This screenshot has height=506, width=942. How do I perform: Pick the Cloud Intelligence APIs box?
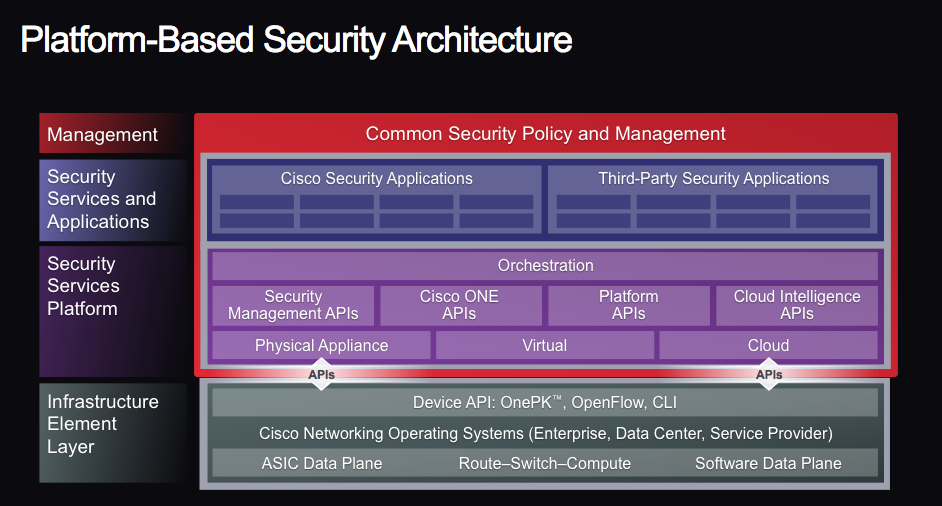click(796, 305)
